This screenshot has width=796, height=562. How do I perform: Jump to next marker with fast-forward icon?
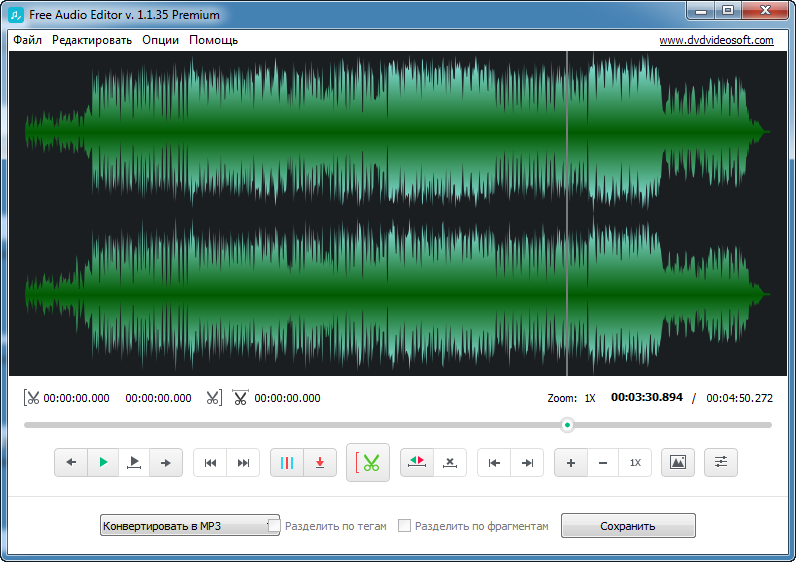tap(243, 462)
